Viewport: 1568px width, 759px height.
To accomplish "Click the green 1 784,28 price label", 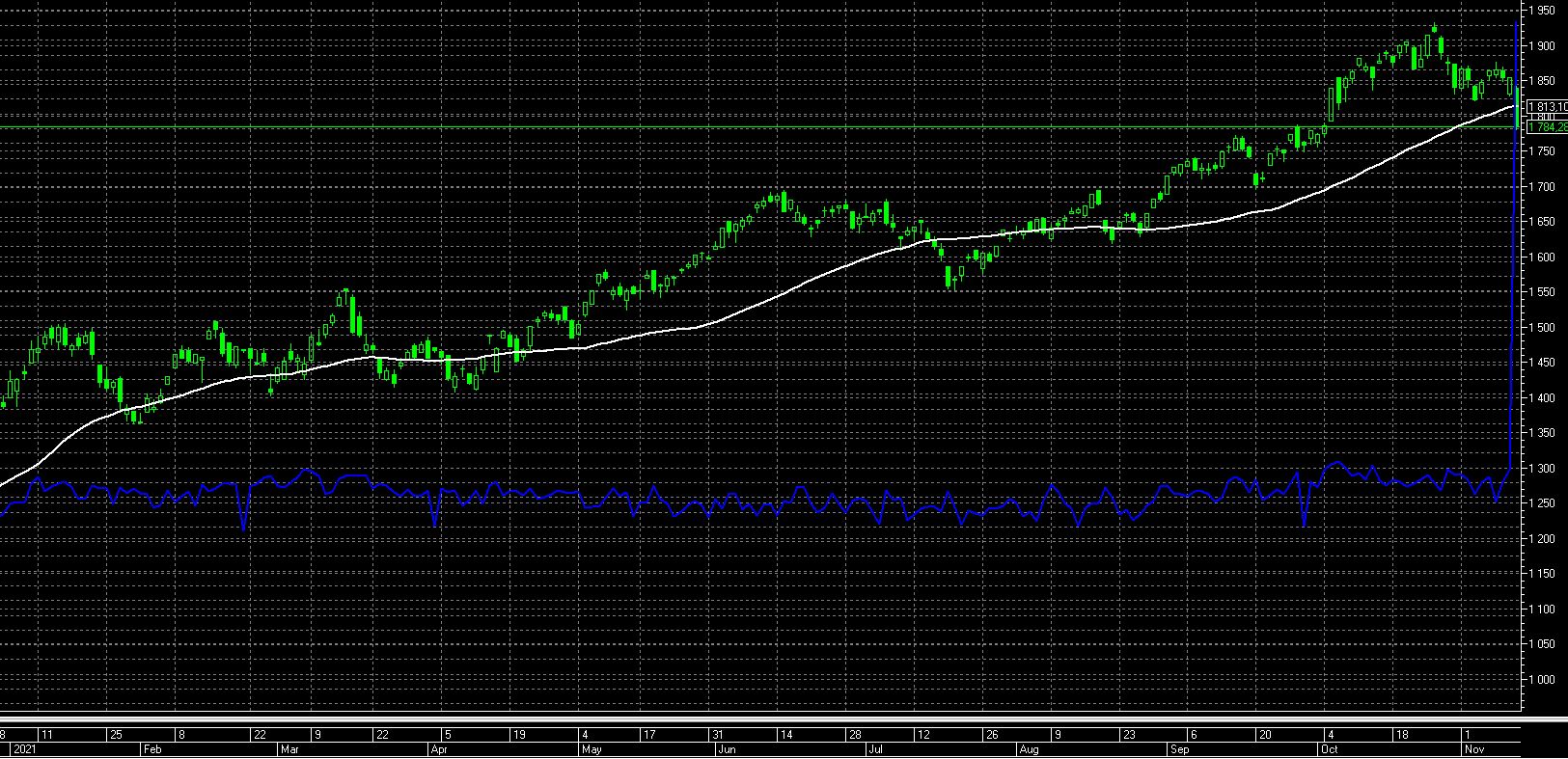I will point(1547,127).
